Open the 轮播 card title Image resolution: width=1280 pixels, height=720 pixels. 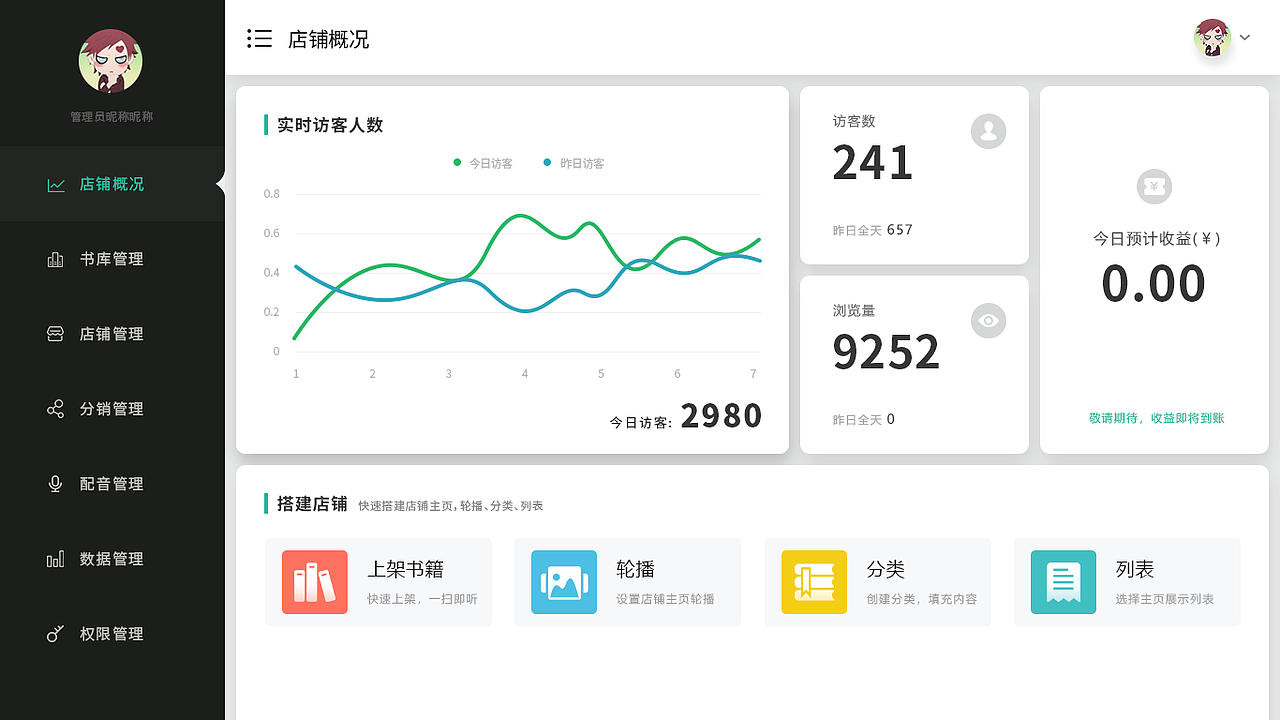[x=635, y=569]
